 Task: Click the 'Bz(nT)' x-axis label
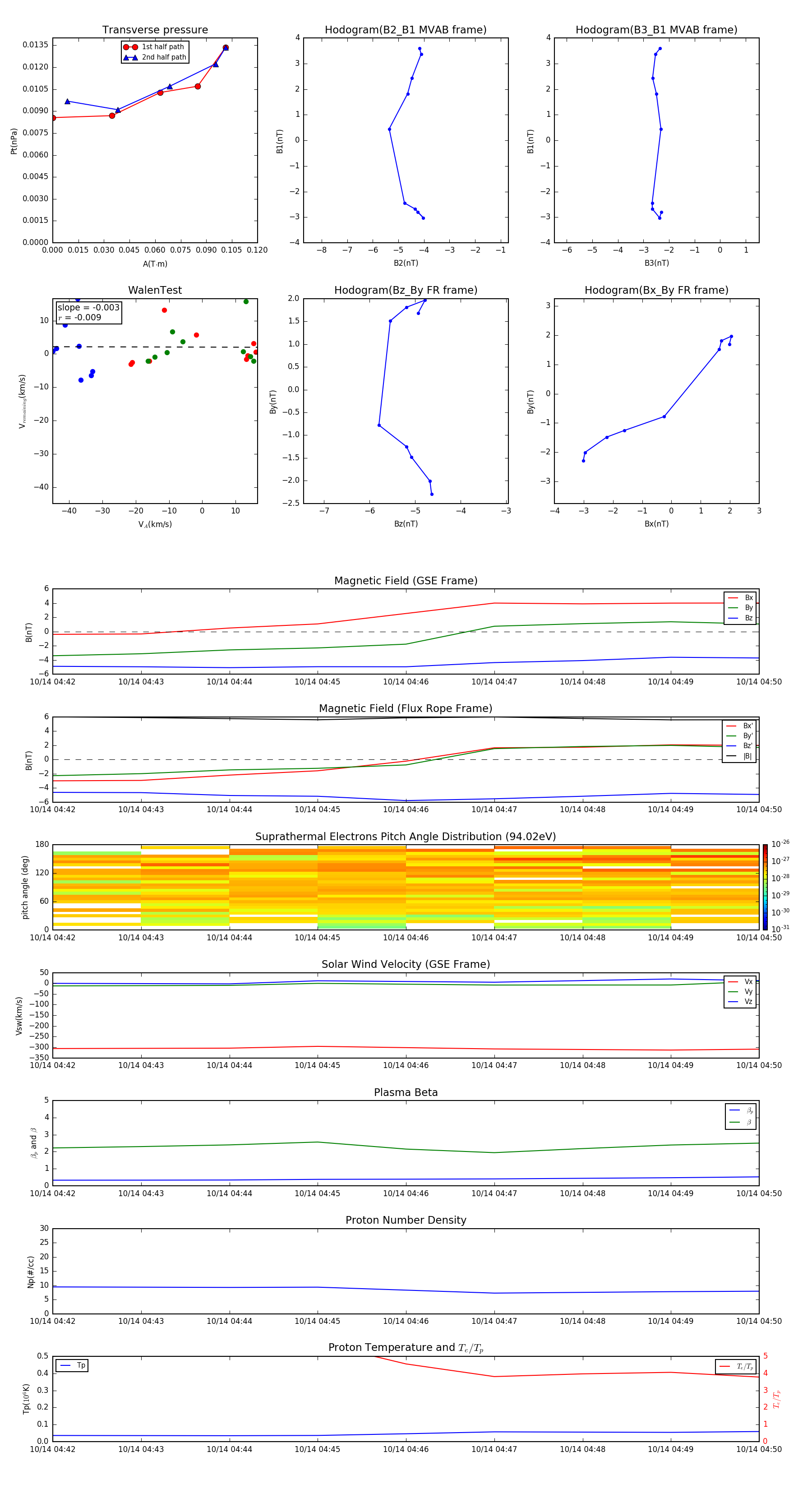(406, 524)
